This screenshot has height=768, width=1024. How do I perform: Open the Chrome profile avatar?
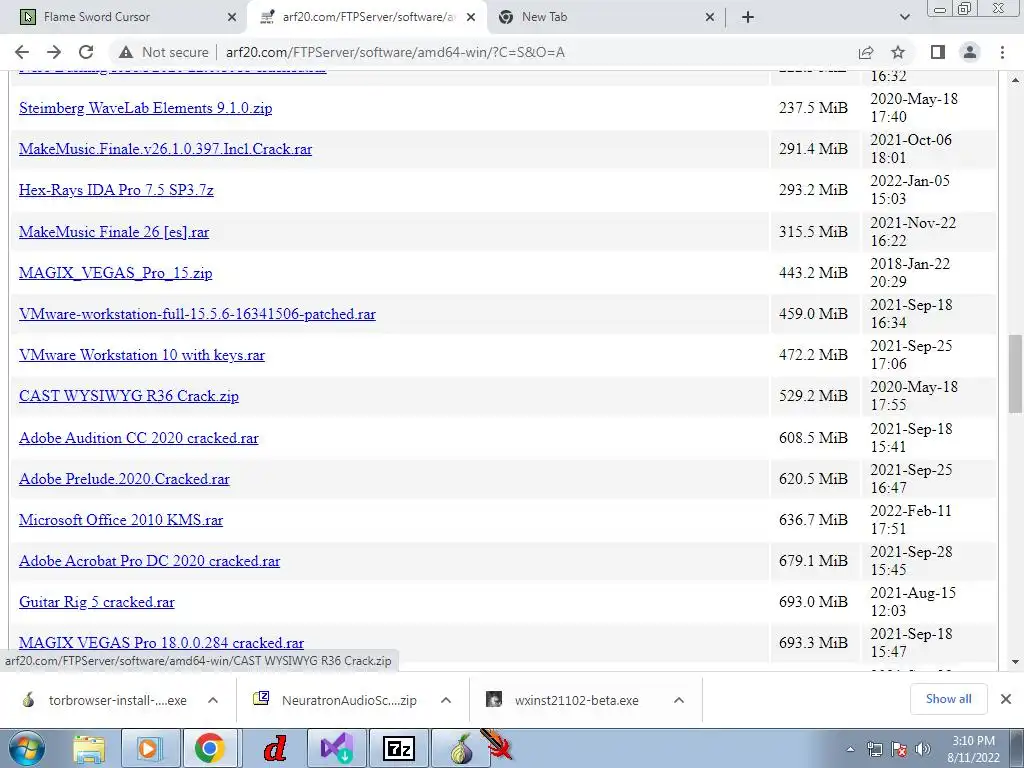point(970,52)
